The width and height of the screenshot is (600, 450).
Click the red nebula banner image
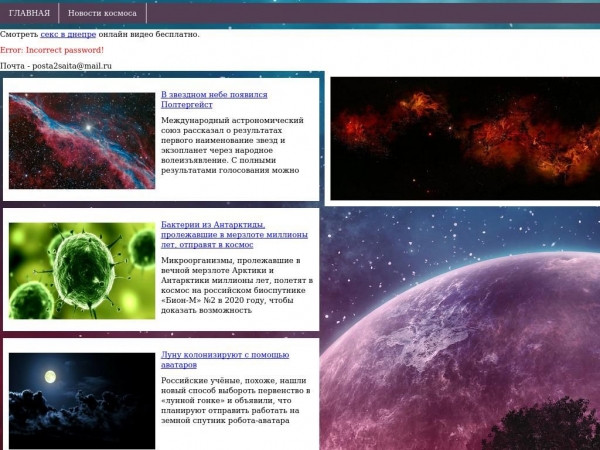(x=465, y=138)
